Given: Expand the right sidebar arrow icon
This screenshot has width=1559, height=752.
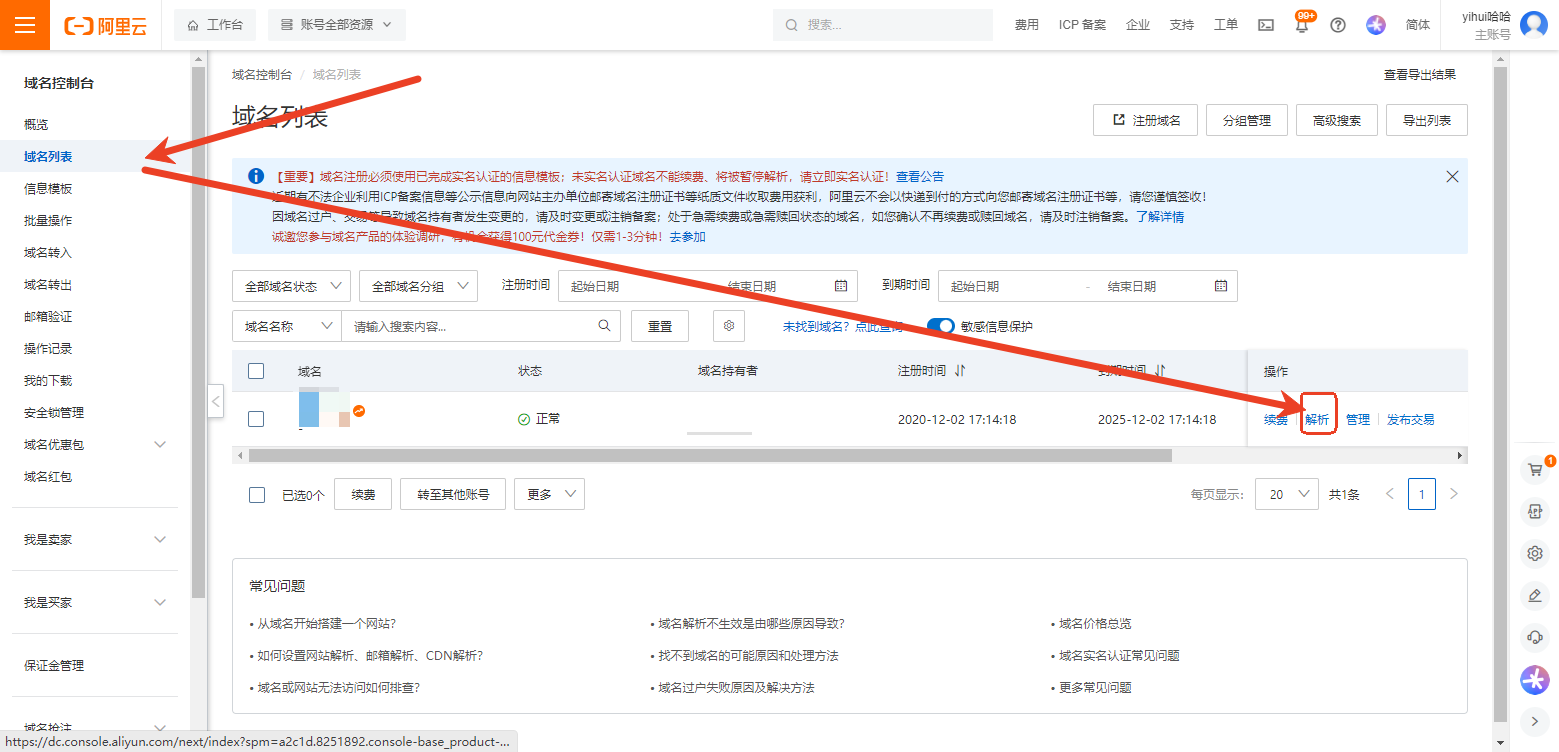Looking at the screenshot, I should click(1534, 720).
